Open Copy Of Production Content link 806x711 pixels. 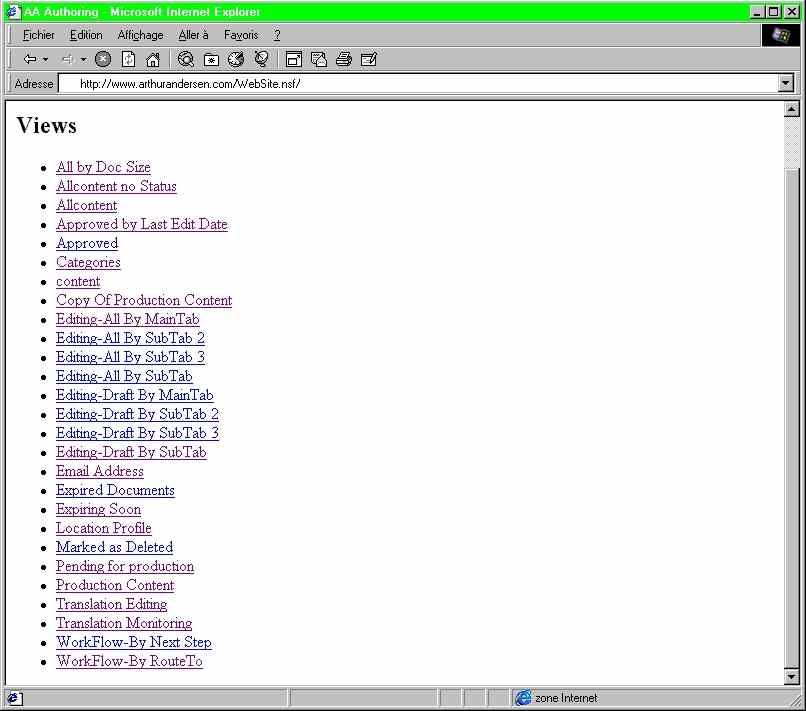pyautogui.click(x=144, y=300)
